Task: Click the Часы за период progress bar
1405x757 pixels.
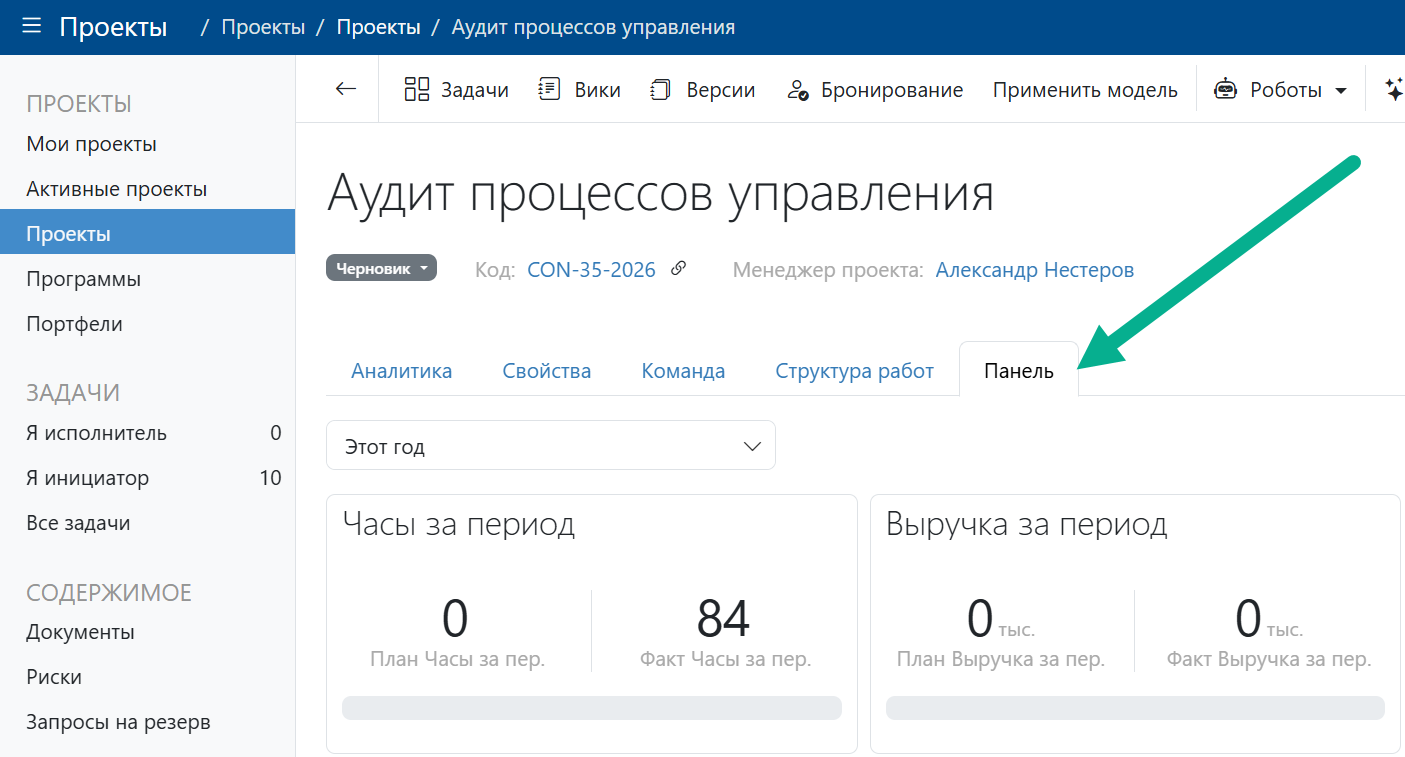Action: coord(592,708)
